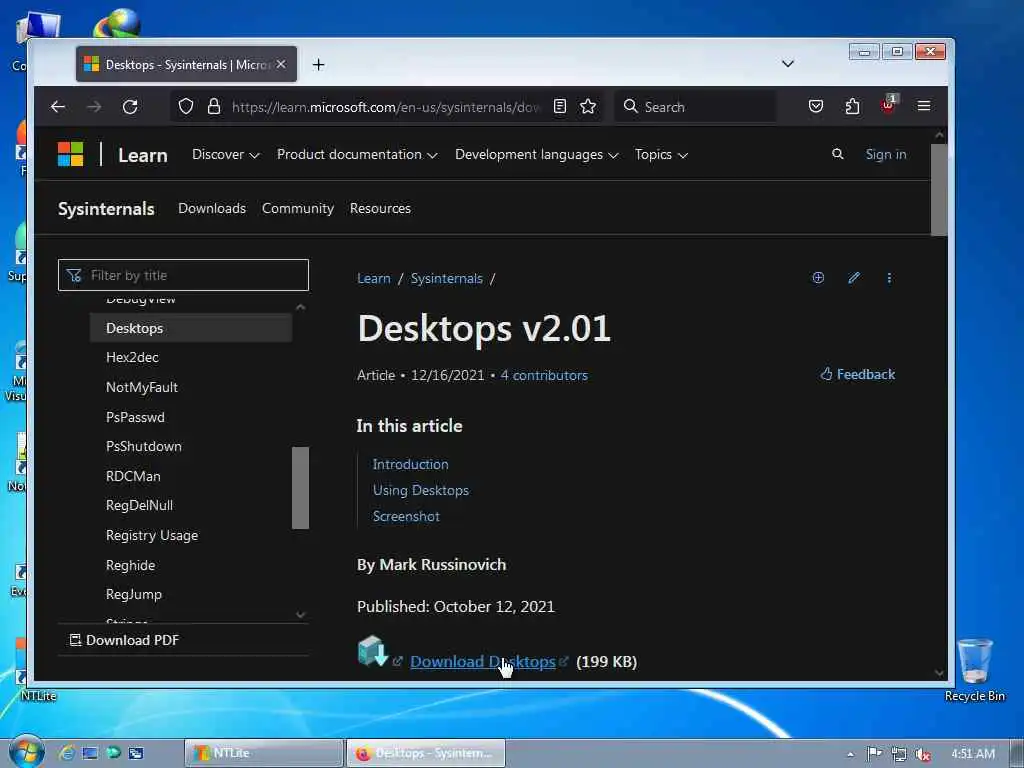
Task: Close the Desktops - Sysinternals tab
Action: [x=281, y=64]
